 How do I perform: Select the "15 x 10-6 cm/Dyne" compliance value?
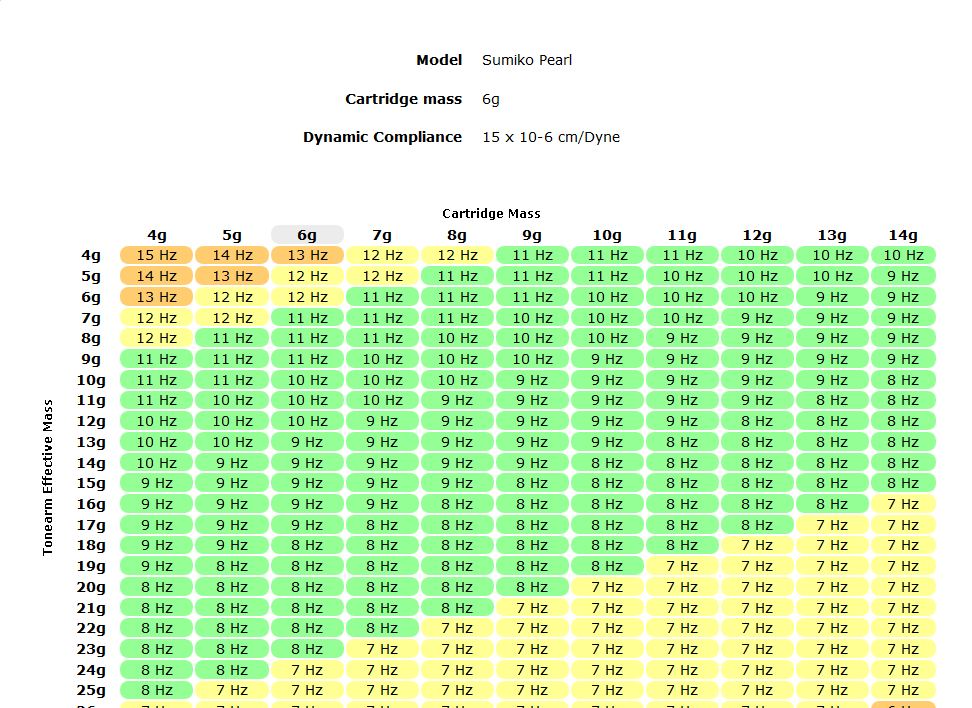(551, 137)
